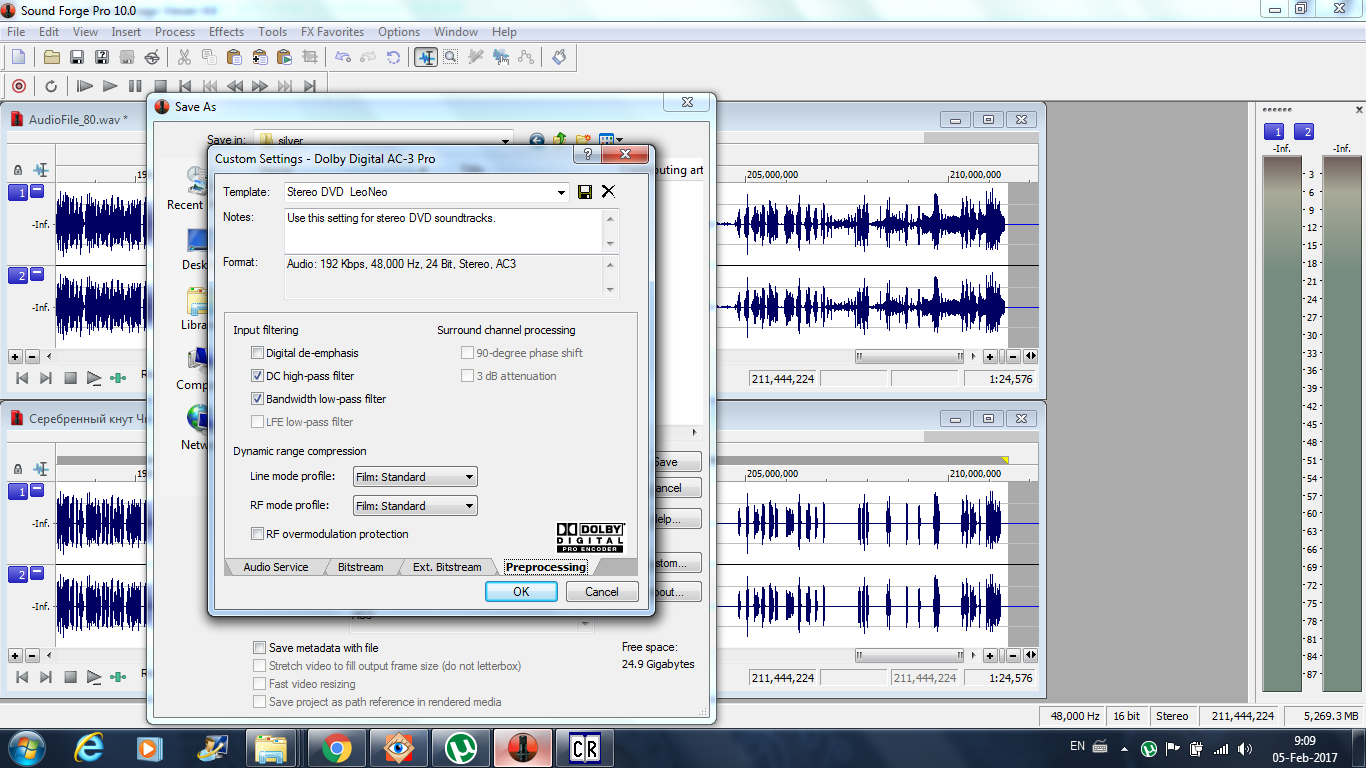
Task: Click the New file icon in toolbar
Action: click(x=18, y=57)
